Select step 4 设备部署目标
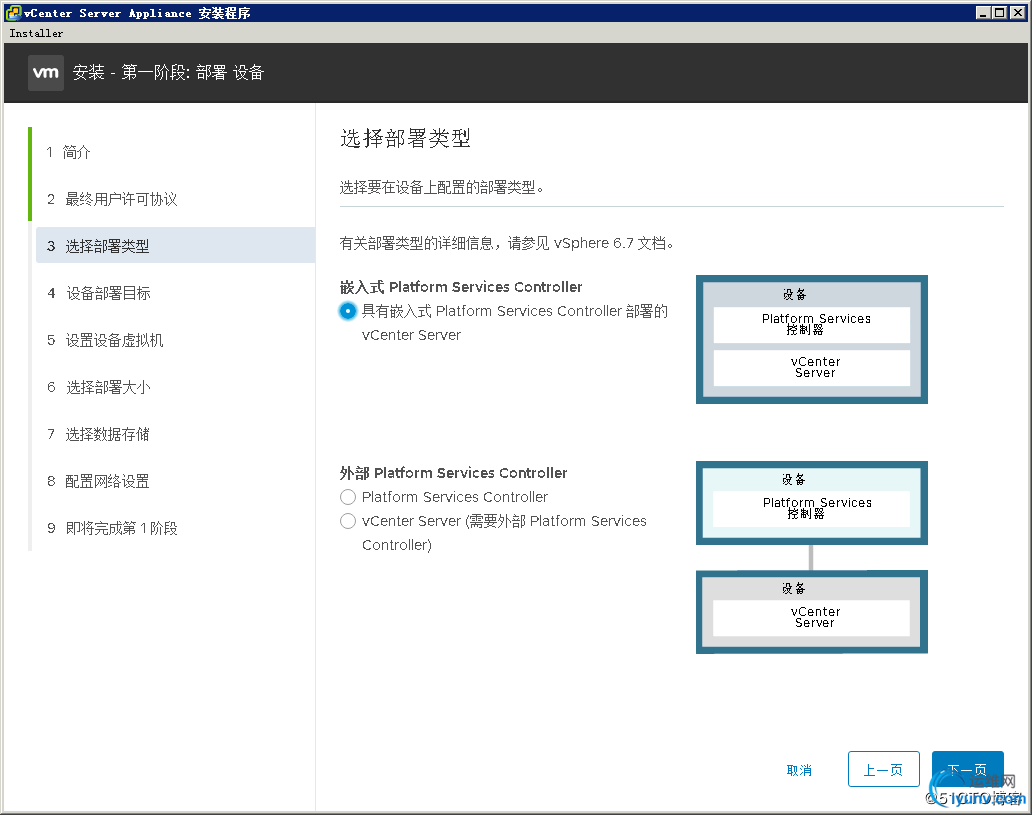This screenshot has height=815, width=1032. pyautogui.click(x=99, y=293)
